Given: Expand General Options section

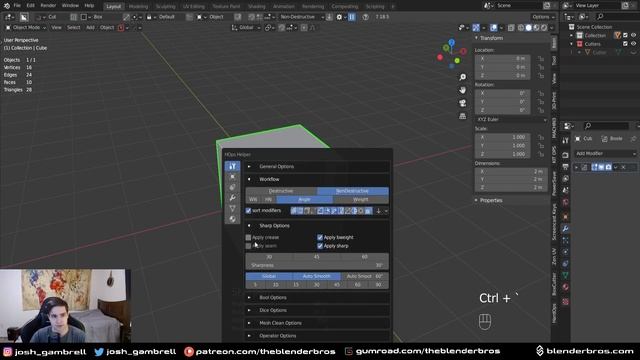Looking at the screenshot, I should tap(317, 167).
